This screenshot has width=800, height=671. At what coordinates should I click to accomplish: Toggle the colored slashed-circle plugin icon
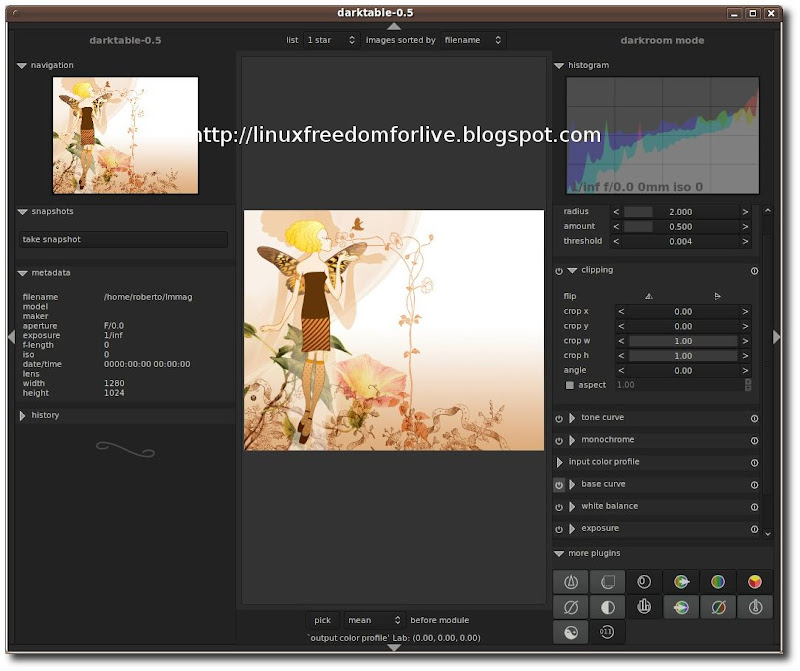(x=718, y=607)
